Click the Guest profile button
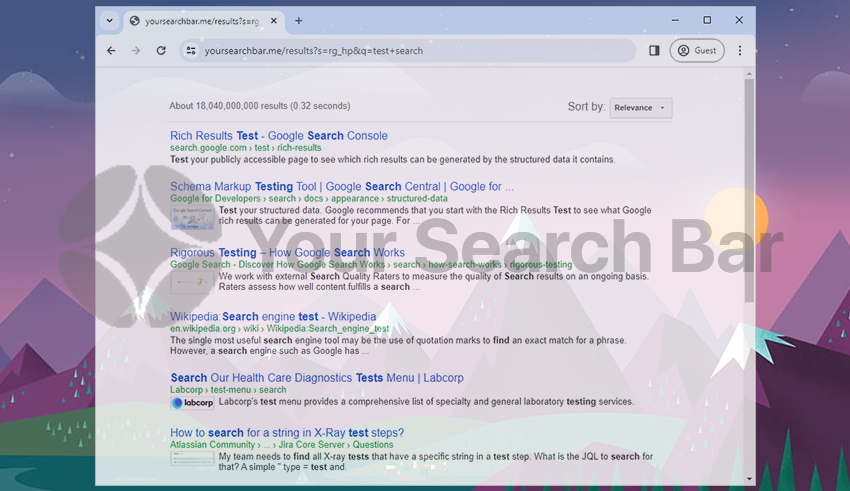Image resolution: width=850 pixels, height=491 pixels. [697, 50]
